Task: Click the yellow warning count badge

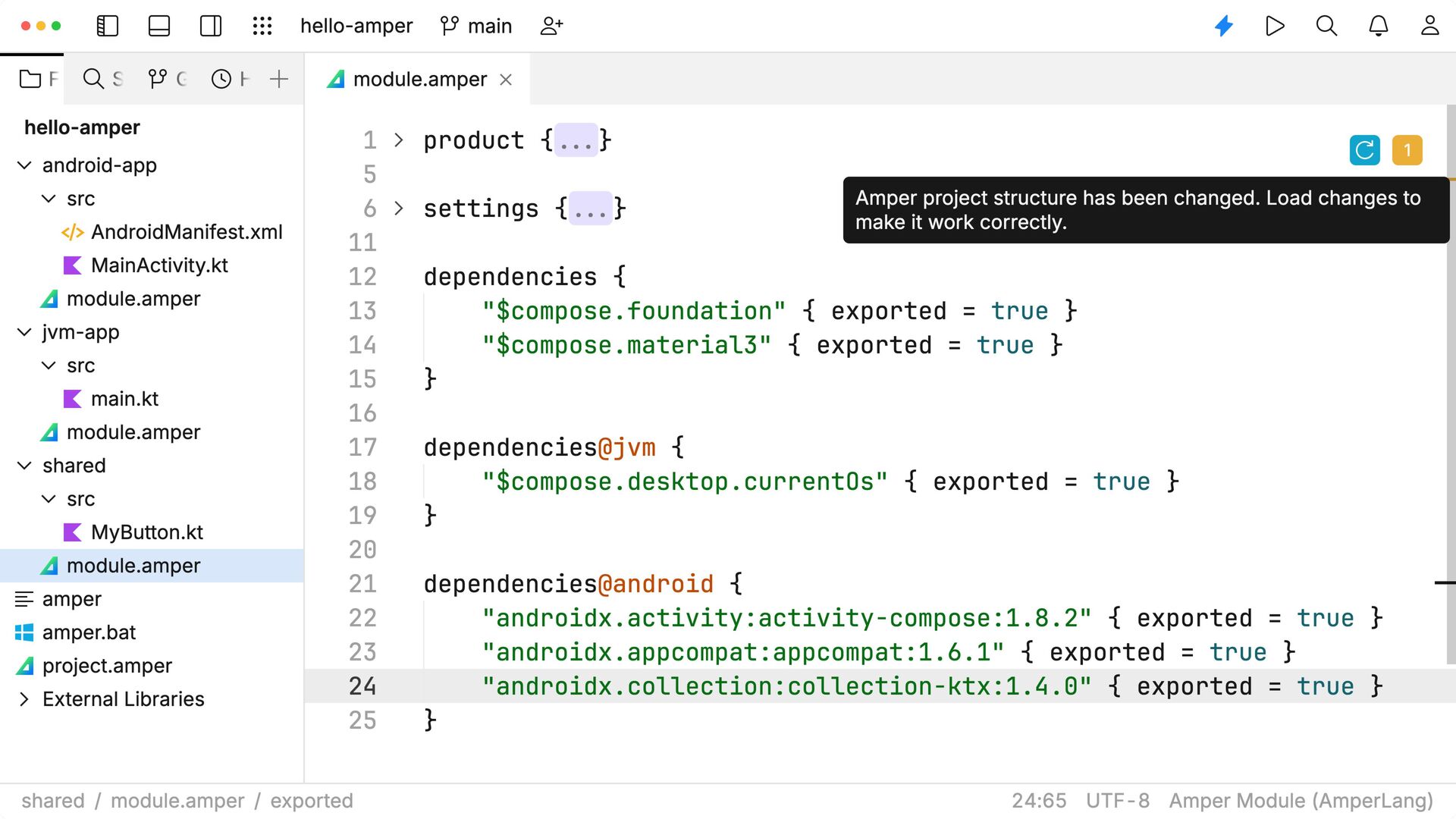Action: pos(1407,150)
